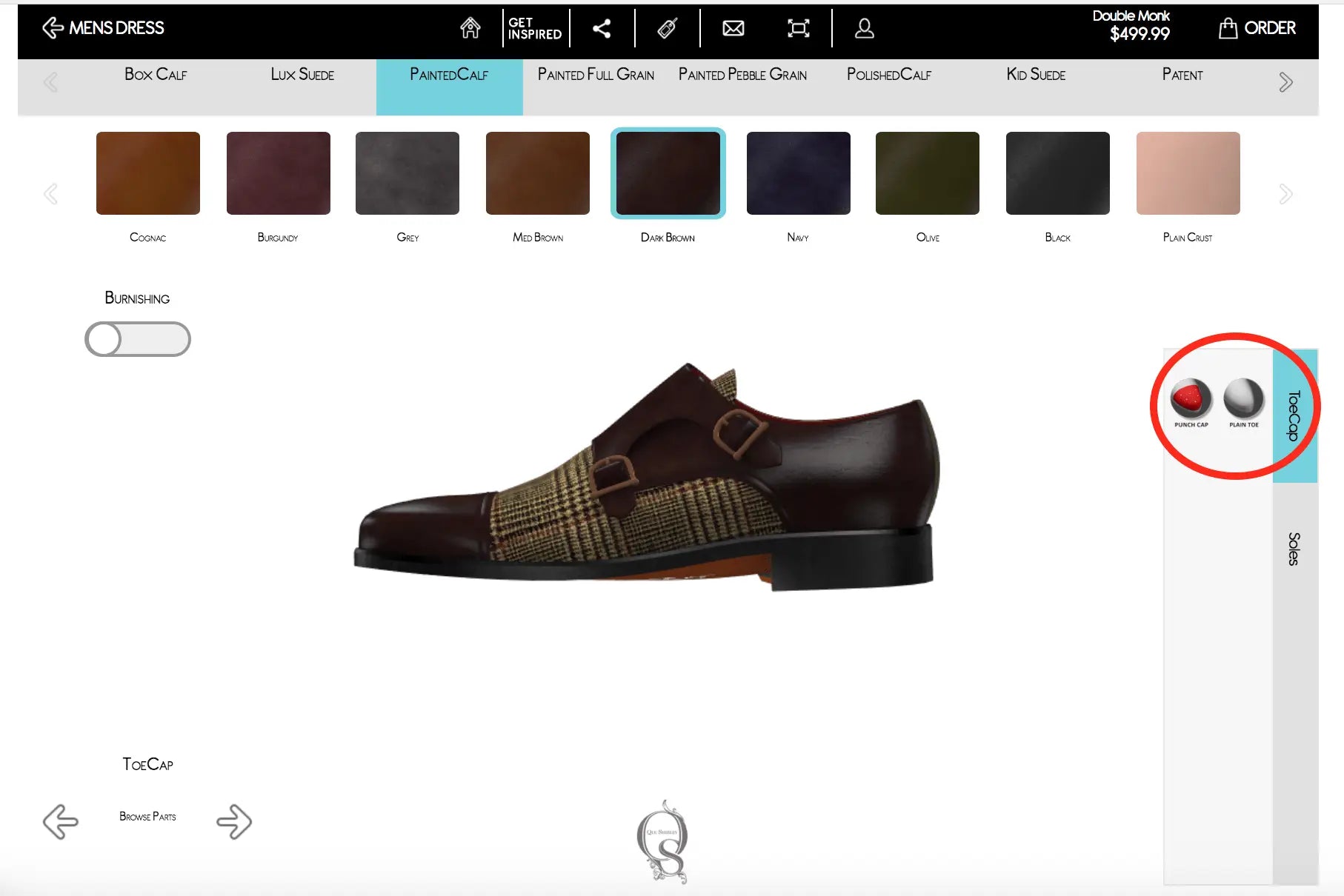This screenshot has width=1344, height=896.
Task: Expand more leather types with the right chevron
Action: 1285,81
